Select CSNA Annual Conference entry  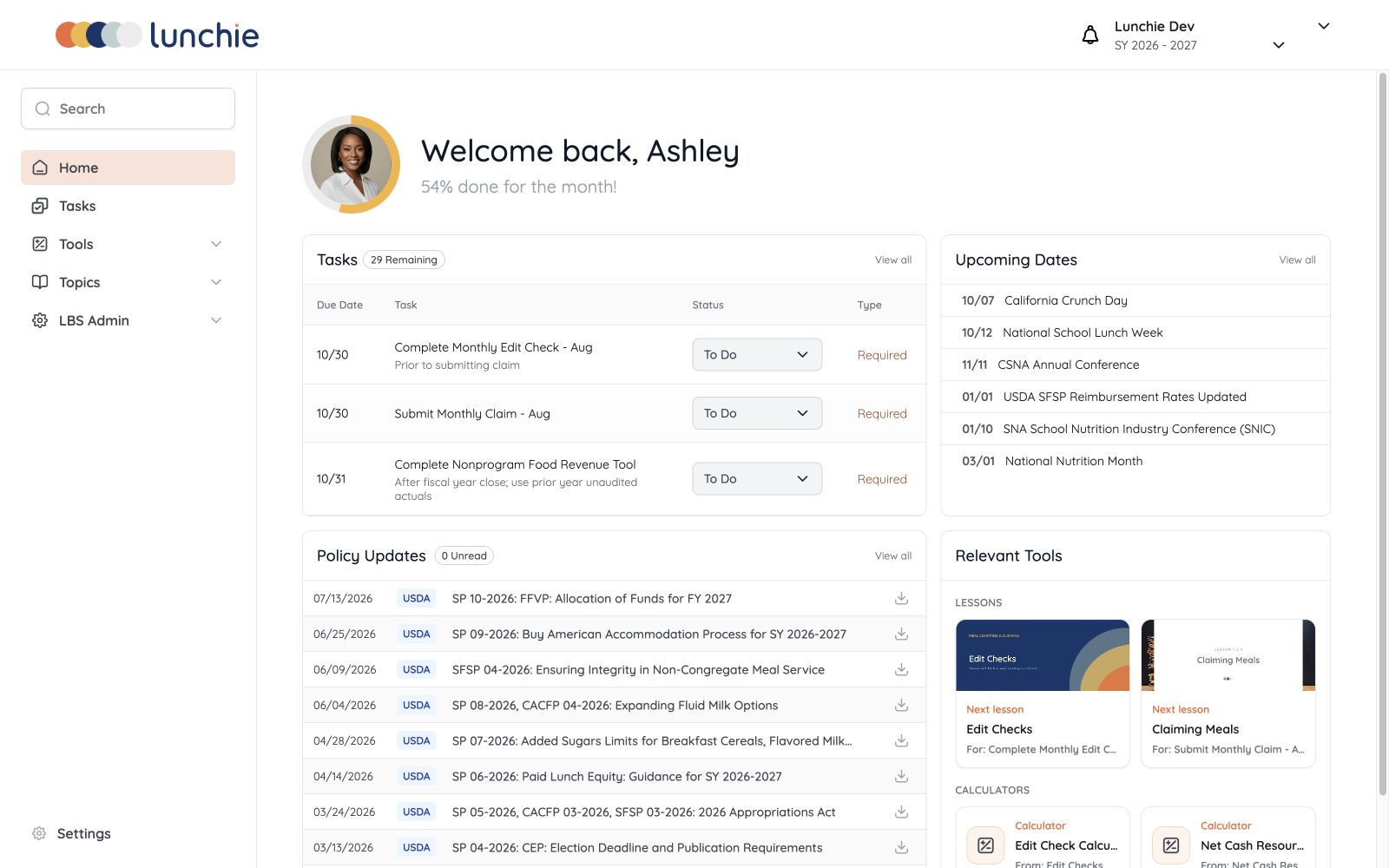click(1136, 365)
